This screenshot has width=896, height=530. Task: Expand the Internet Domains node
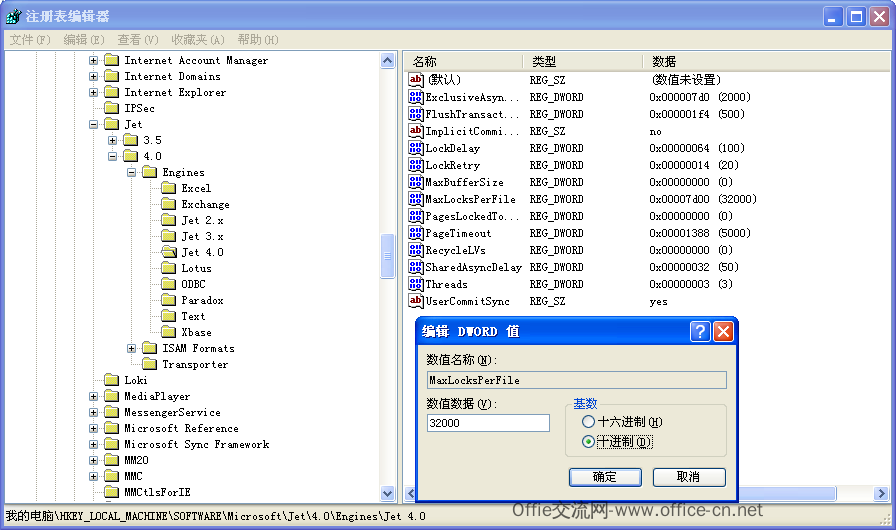(x=94, y=76)
